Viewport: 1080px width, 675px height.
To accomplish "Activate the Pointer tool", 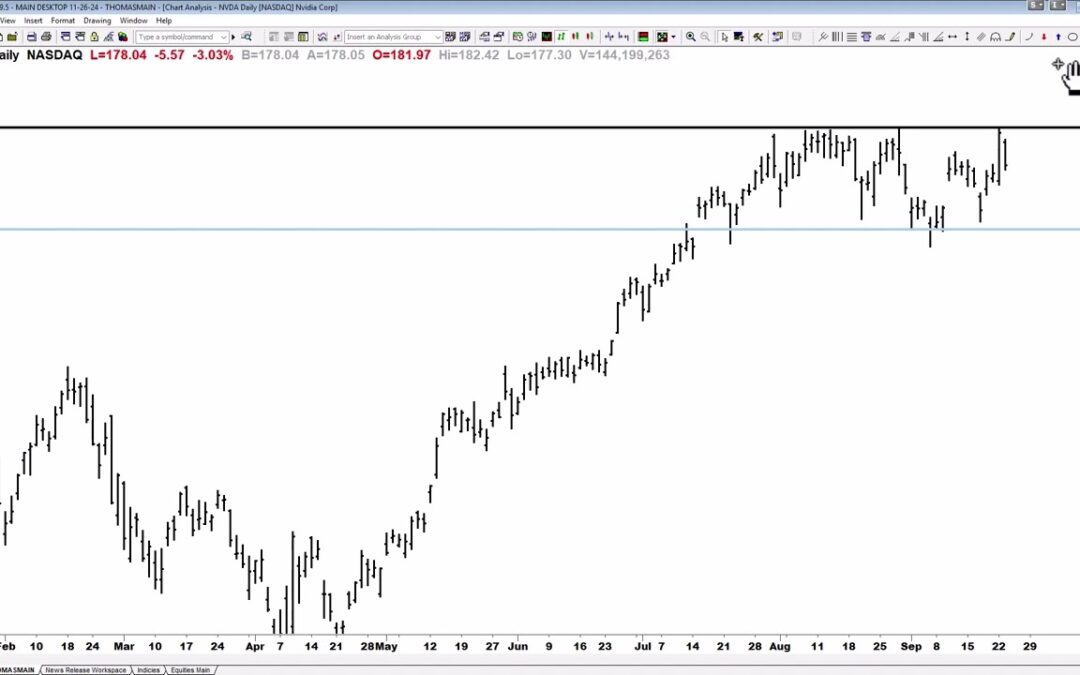I will [726, 37].
